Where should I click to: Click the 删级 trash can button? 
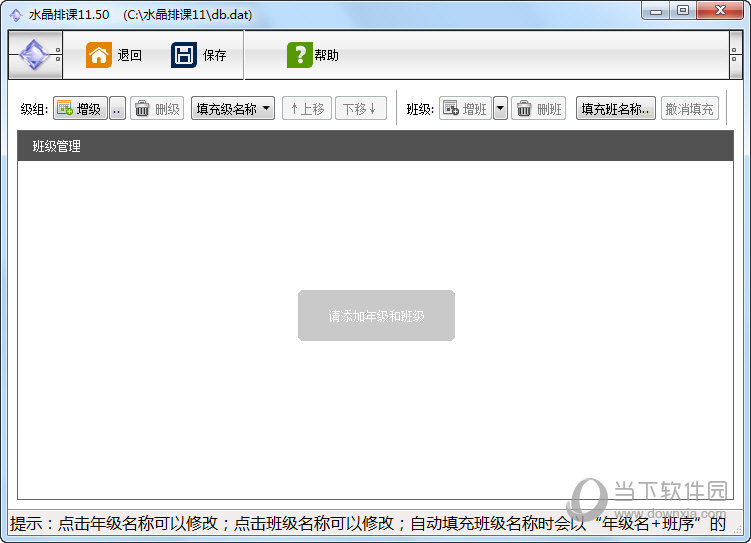pyautogui.click(x=157, y=109)
